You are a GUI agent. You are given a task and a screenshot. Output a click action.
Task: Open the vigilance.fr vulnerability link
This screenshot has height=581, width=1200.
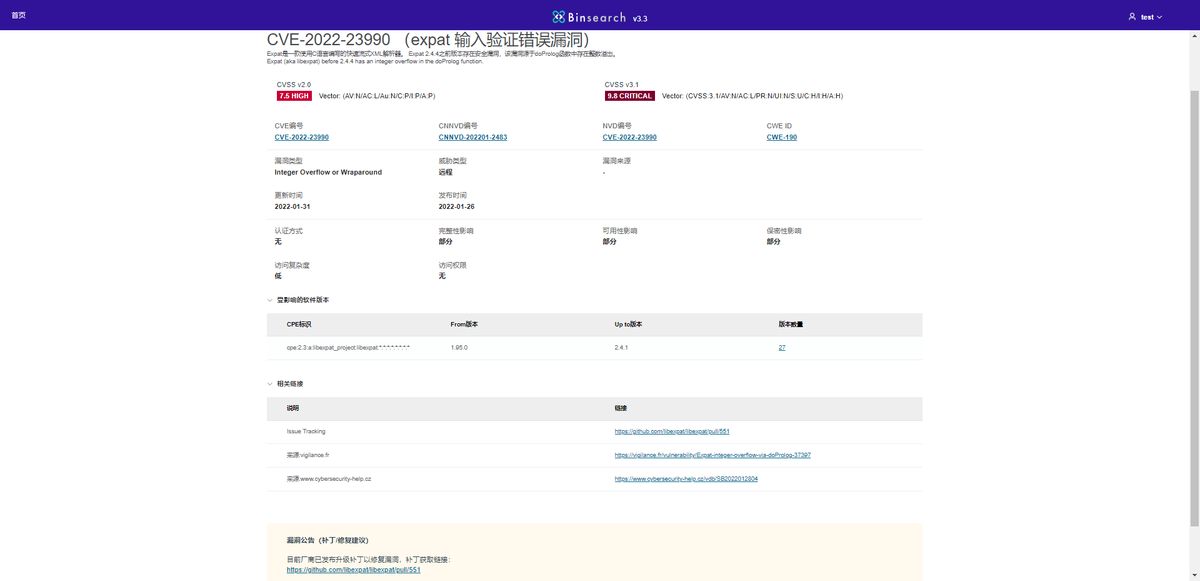pyautogui.click(x=713, y=455)
